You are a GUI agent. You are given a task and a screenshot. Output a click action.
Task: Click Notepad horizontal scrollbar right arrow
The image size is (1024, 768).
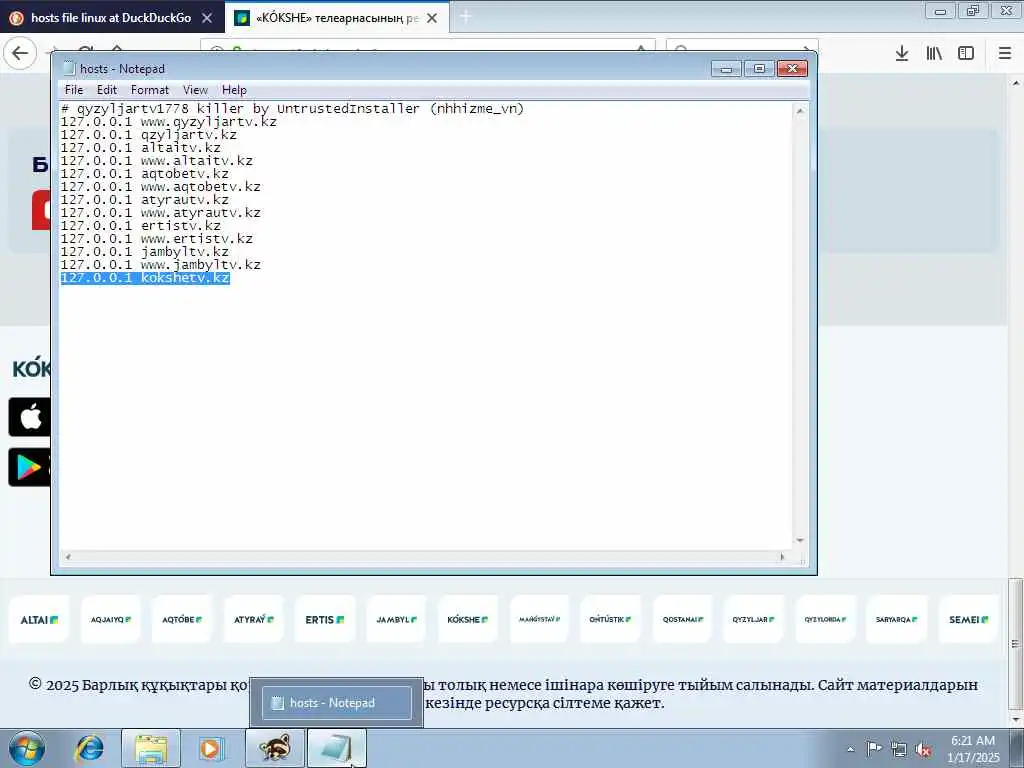coord(782,557)
